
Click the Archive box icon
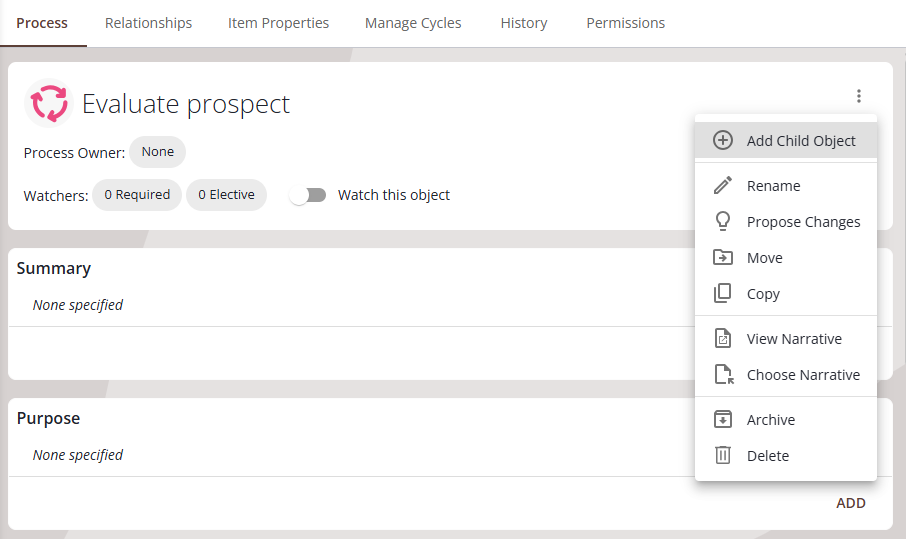723,420
